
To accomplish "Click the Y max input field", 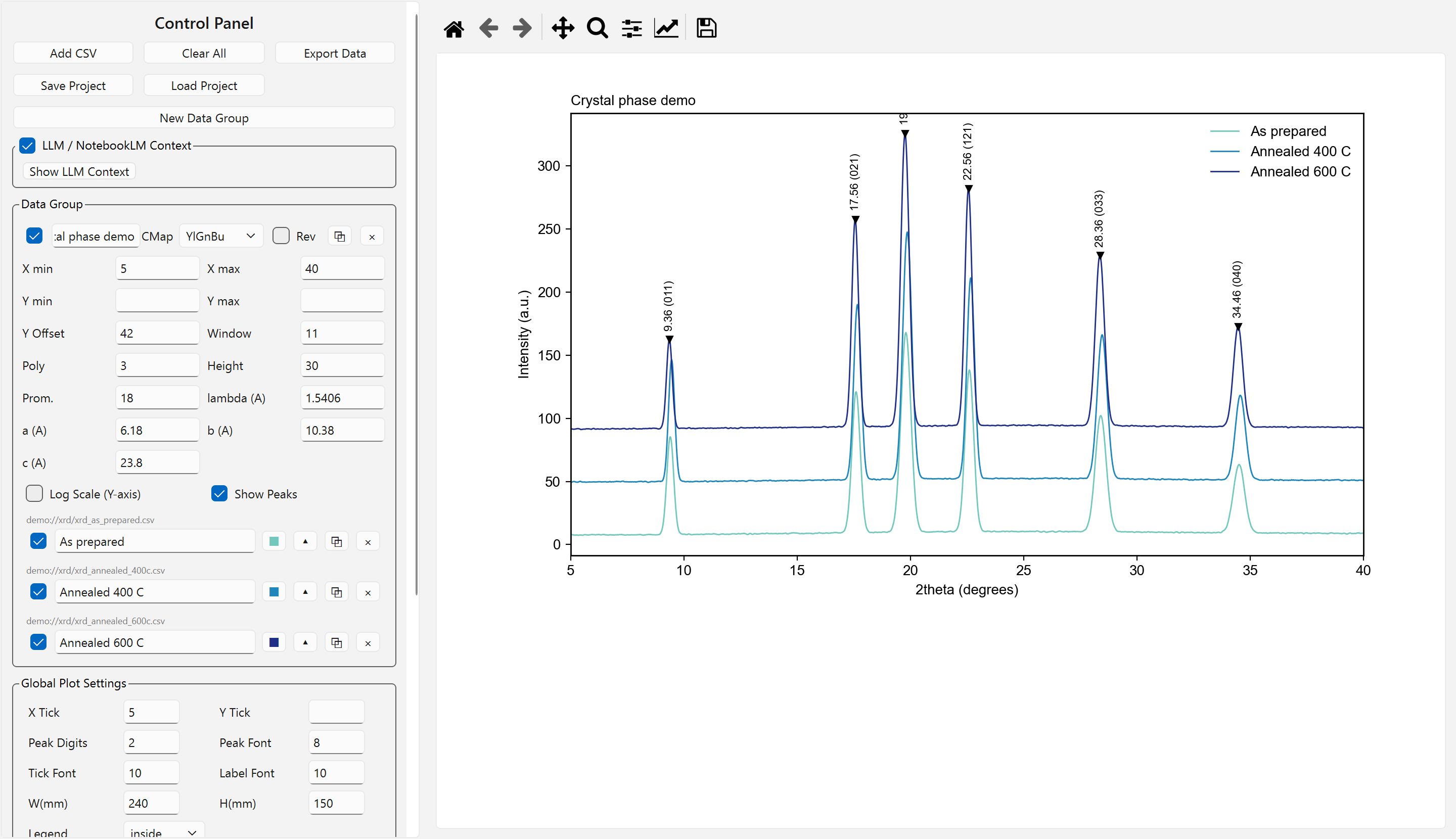I will click(x=342, y=301).
